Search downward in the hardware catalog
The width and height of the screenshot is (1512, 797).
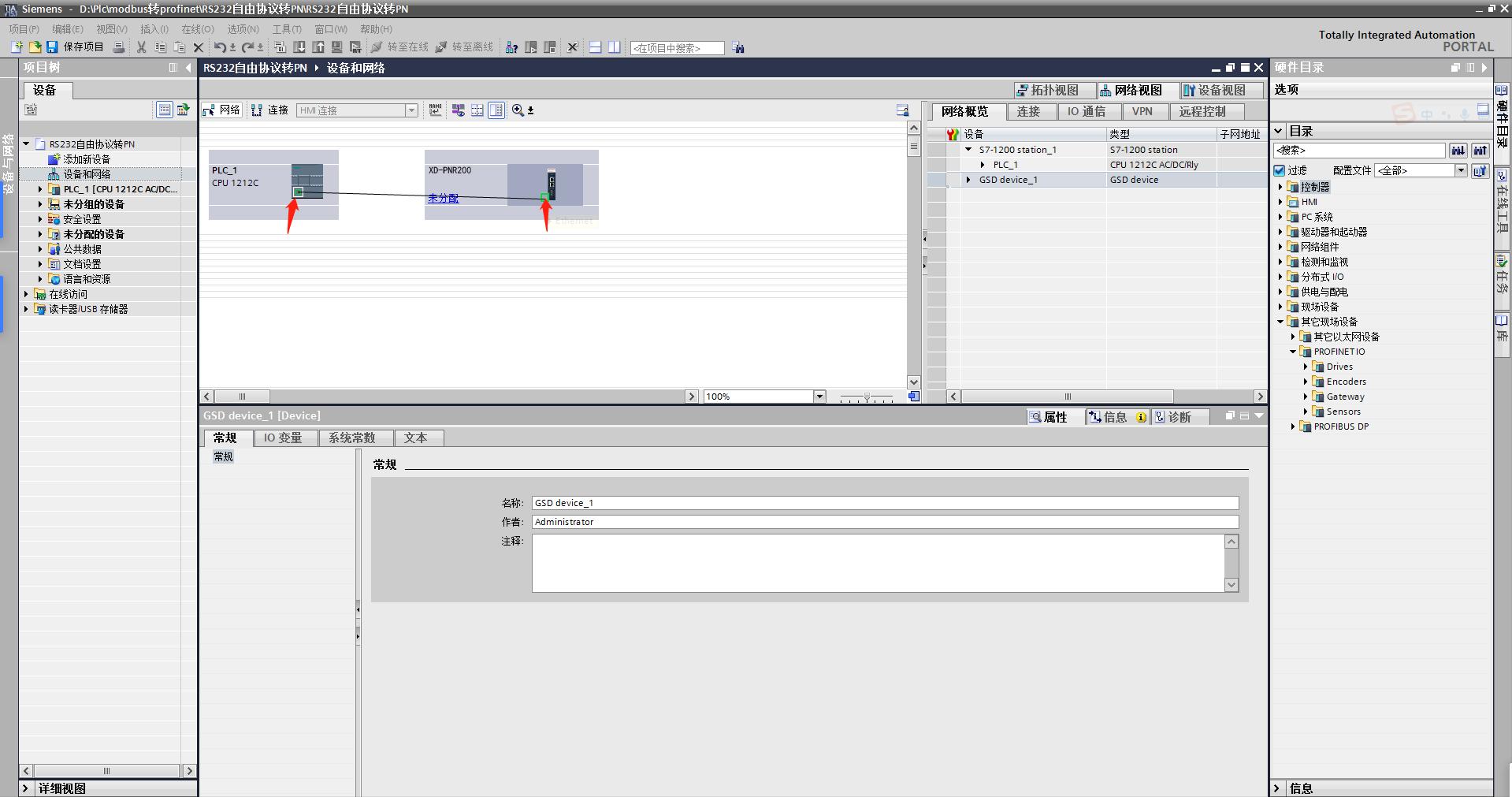click(1458, 151)
